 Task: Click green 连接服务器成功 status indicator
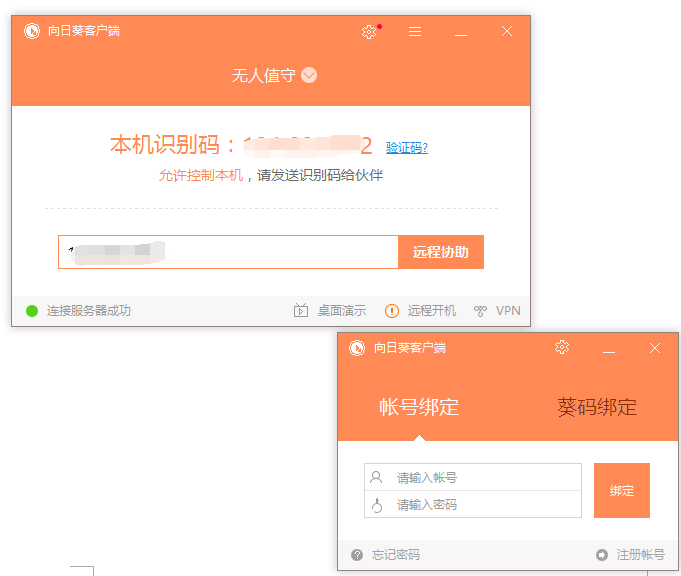coord(32,311)
